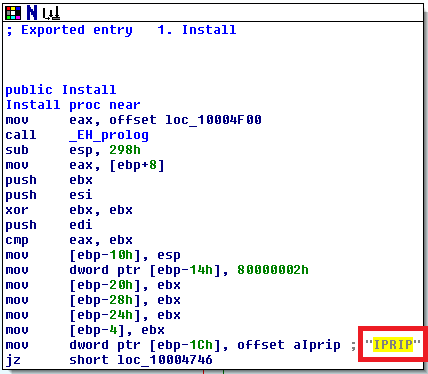The height and width of the screenshot is (374, 428).
Task: Select the 'mov [ebp-4], ebx' line
Action: tap(85, 330)
